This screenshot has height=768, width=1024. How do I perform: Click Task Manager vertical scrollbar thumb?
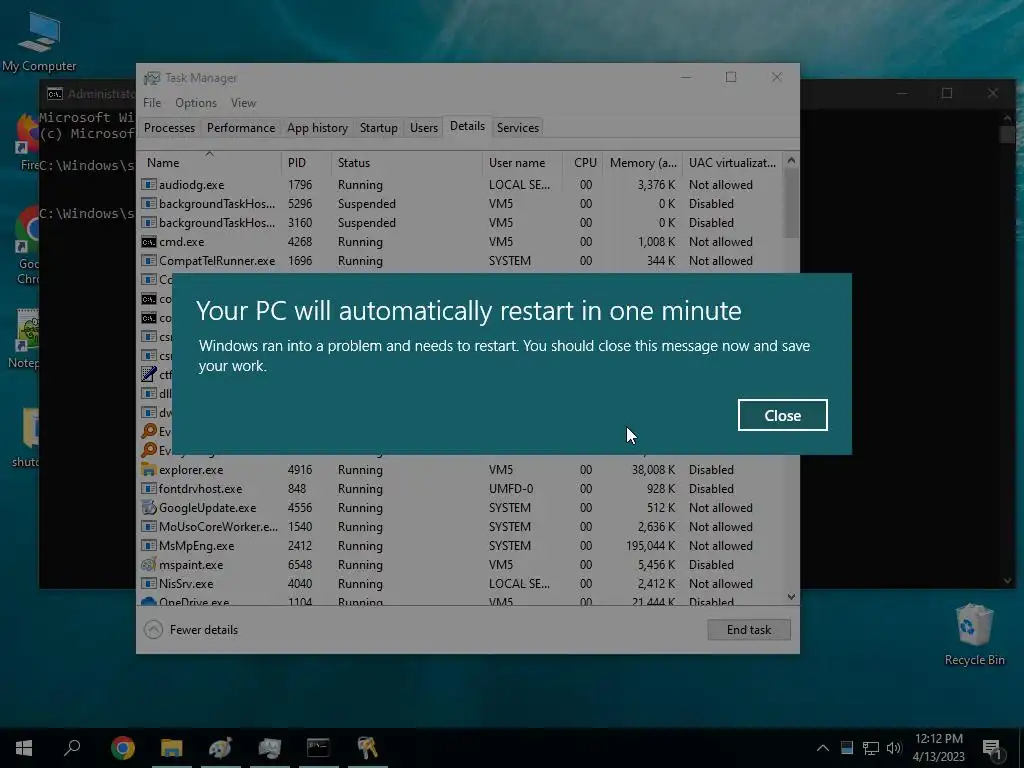click(x=791, y=204)
